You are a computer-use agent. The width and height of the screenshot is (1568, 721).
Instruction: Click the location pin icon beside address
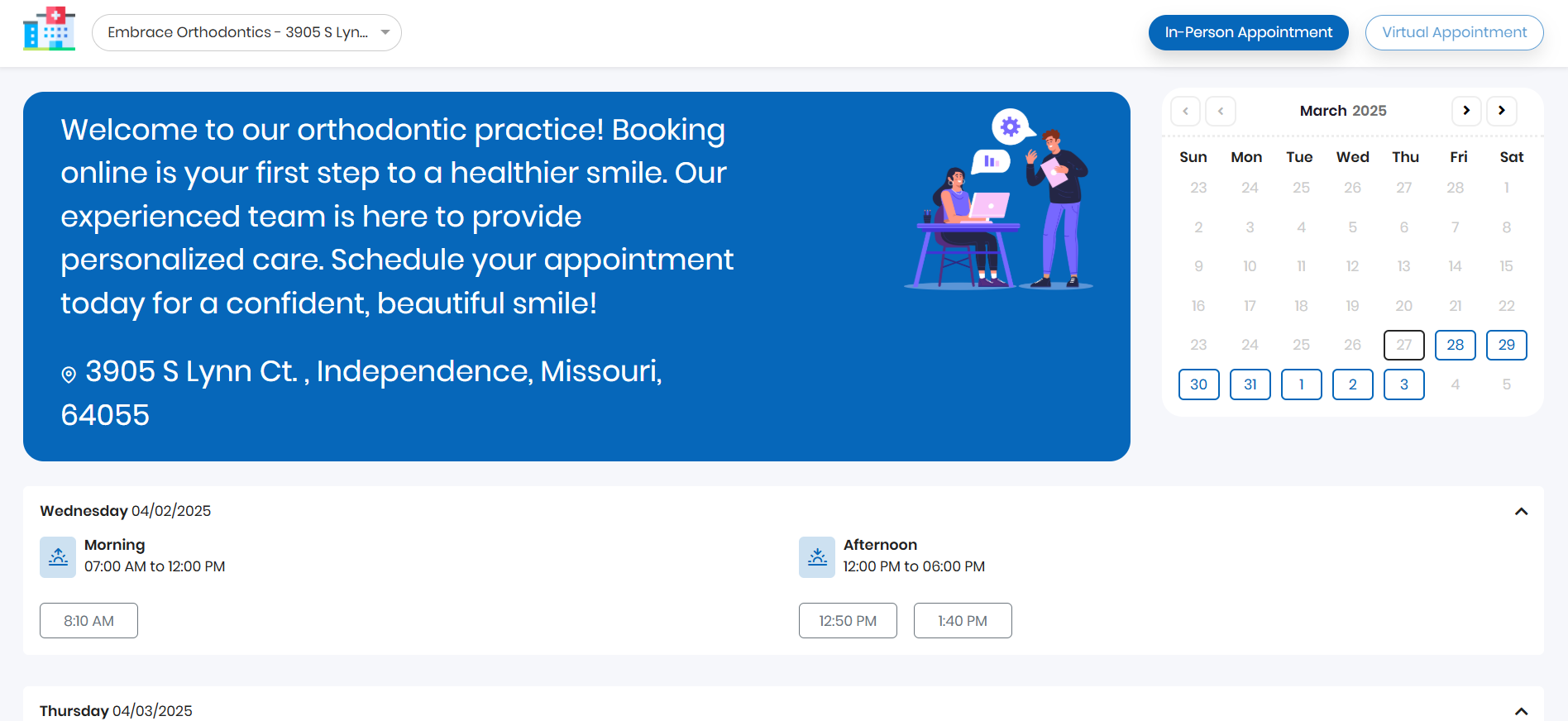[69, 375]
